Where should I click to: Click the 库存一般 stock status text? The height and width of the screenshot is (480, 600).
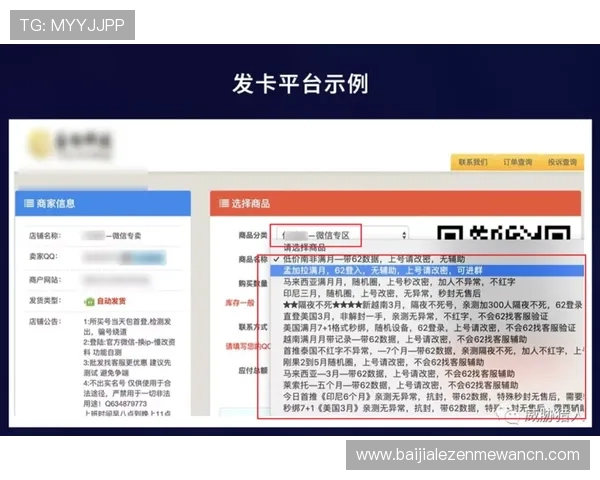240,303
